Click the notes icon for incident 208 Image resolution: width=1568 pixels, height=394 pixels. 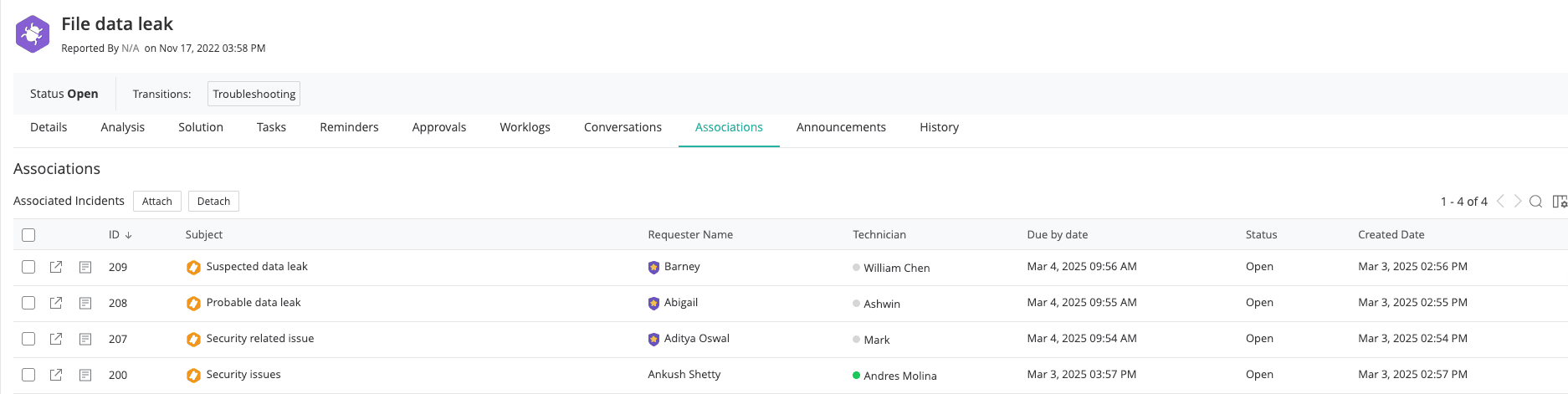[x=85, y=303]
